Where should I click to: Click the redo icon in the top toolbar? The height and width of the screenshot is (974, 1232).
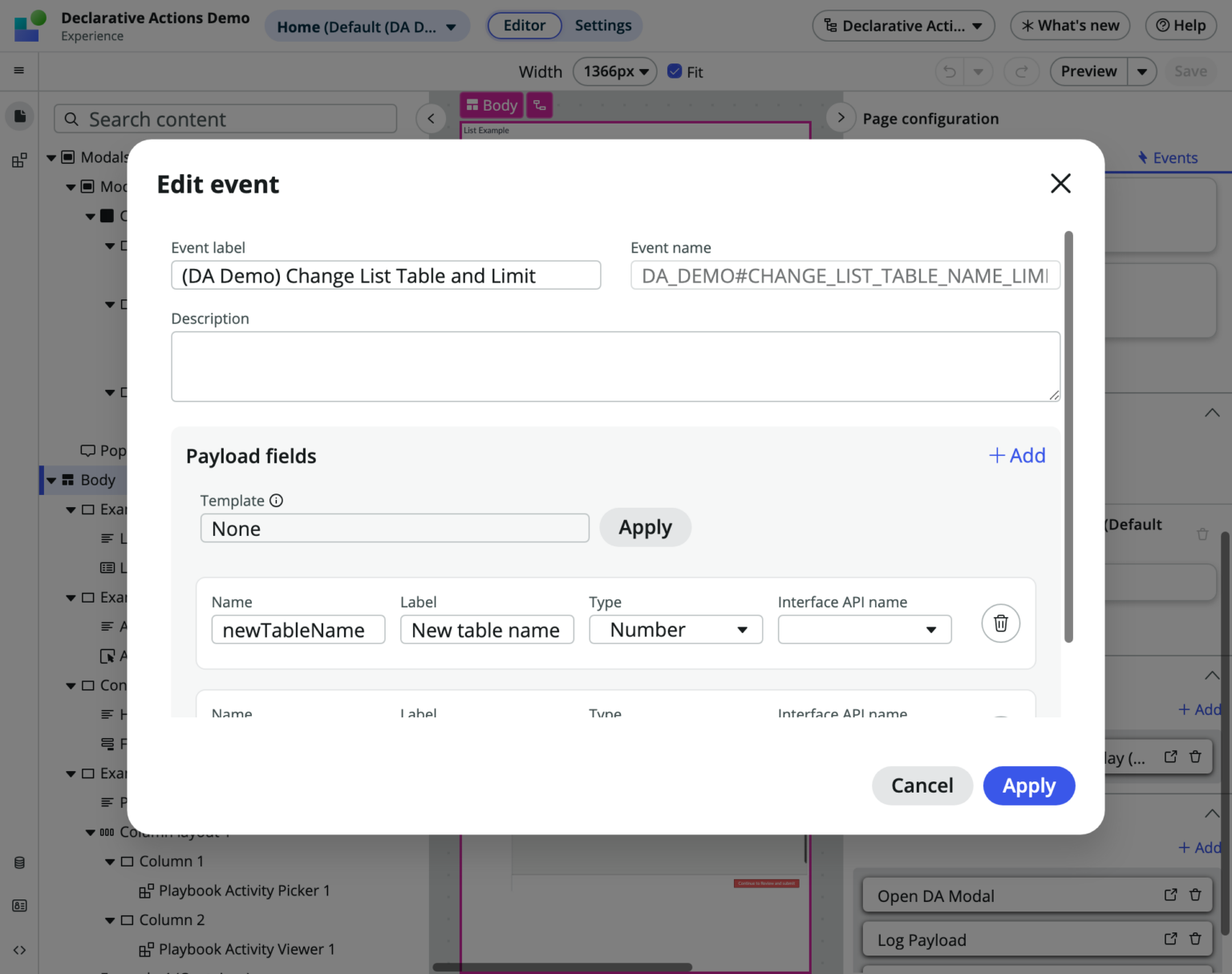[x=1021, y=71]
